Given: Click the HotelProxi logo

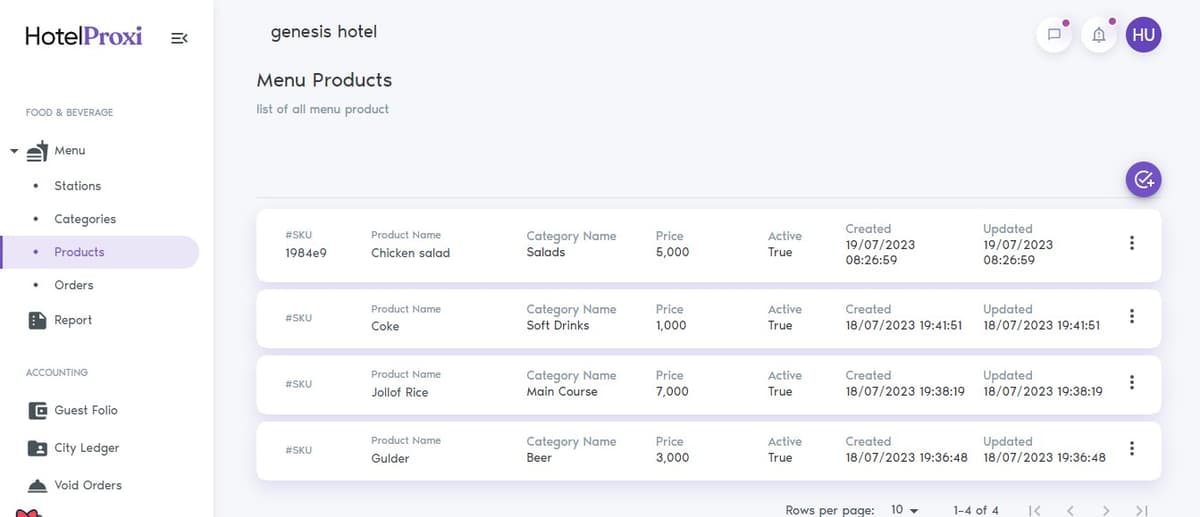Looking at the screenshot, I should 84,36.
